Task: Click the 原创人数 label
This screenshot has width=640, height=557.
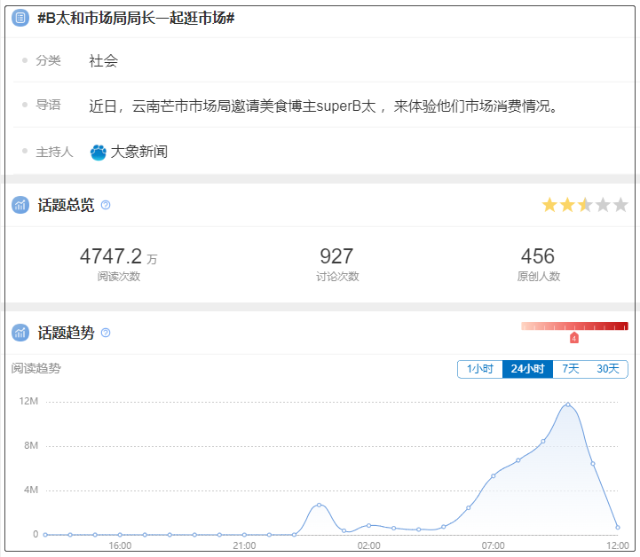Action: pos(538,276)
